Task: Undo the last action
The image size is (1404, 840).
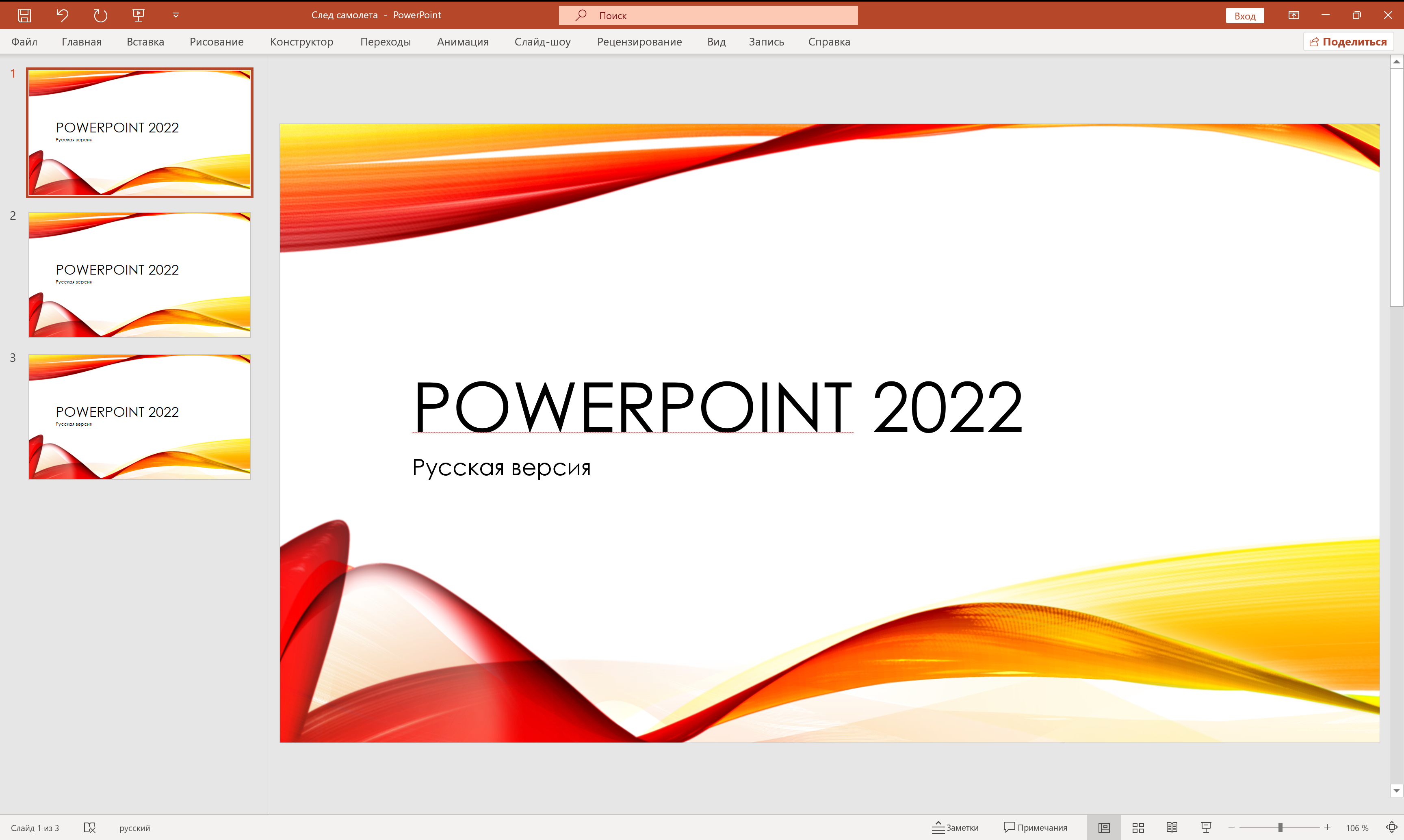Action: 62,15
